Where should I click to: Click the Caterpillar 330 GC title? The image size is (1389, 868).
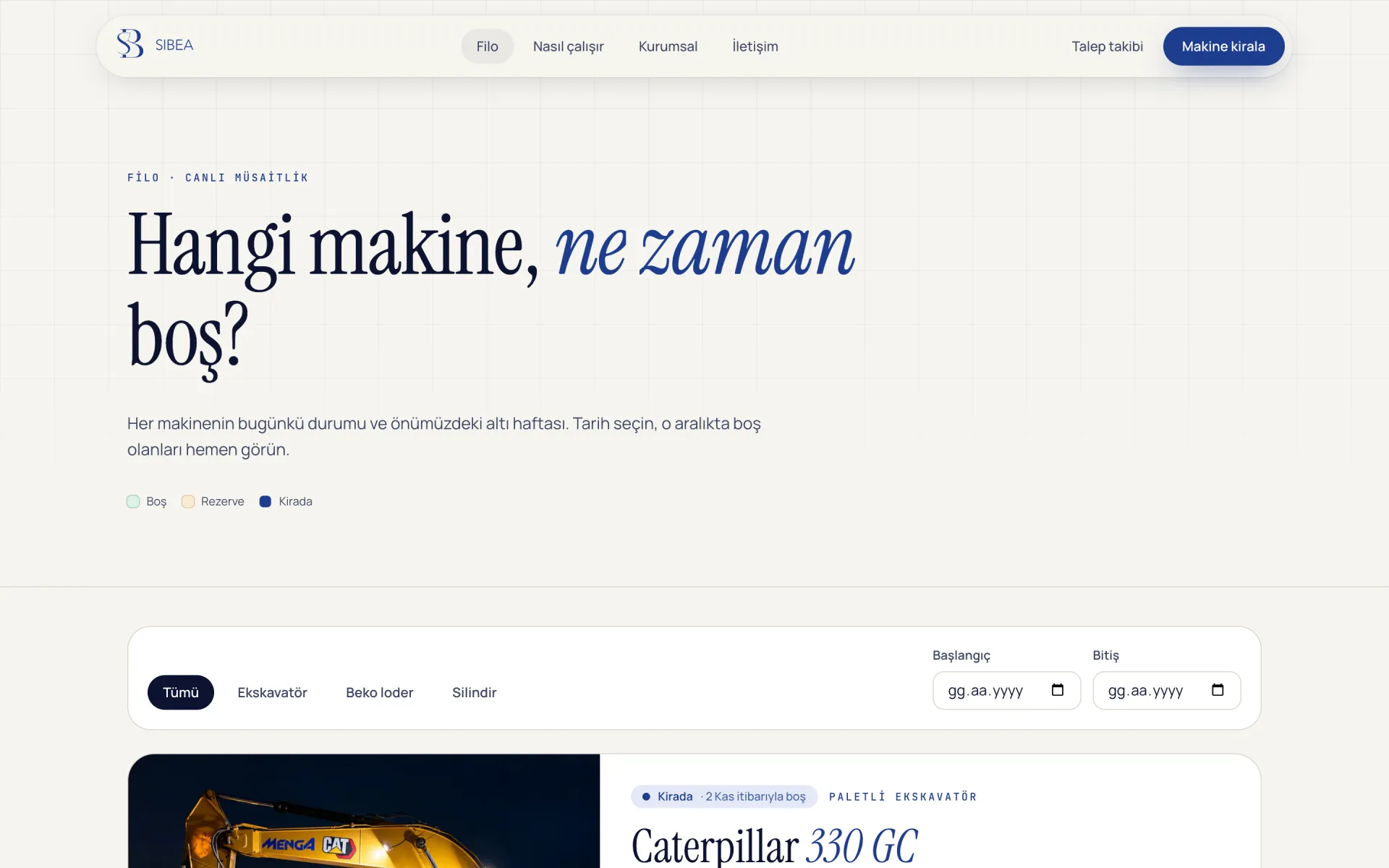click(775, 846)
